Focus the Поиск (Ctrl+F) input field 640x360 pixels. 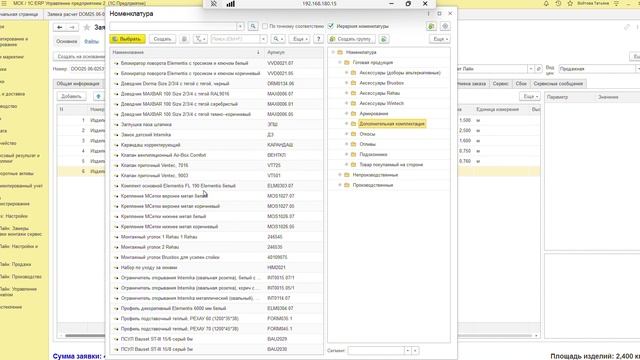(235, 39)
